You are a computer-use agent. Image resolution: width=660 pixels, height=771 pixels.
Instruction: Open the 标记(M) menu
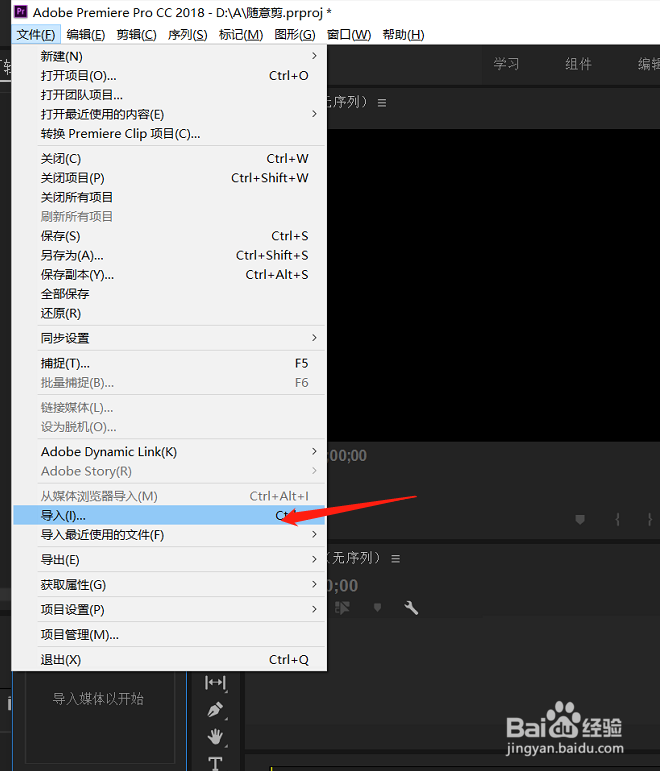(x=241, y=35)
